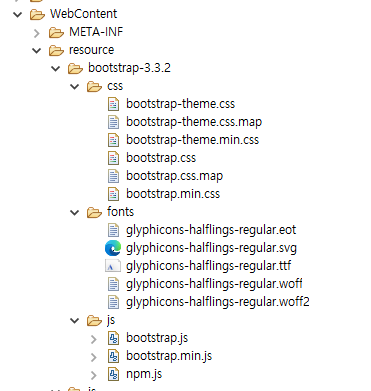The image size is (371, 391).
Task: Select the file name bootstrap-theme.css.map
Action: (x=194, y=122)
